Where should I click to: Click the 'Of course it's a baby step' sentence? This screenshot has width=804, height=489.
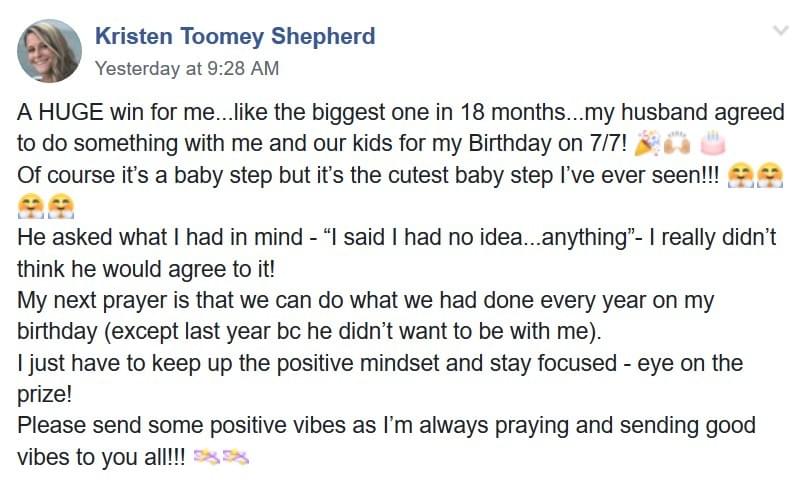pos(368,175)
